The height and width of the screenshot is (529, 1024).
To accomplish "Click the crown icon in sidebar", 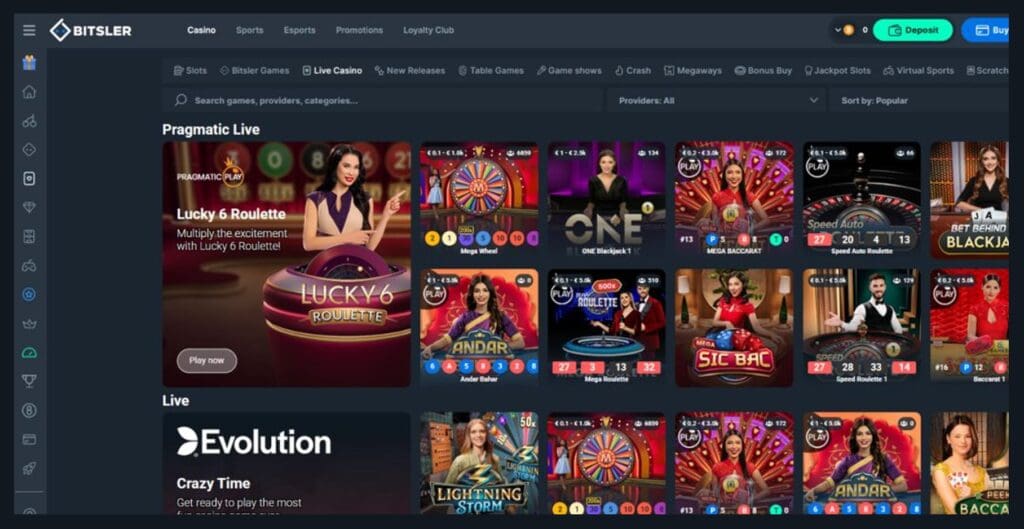I will tap(29, 324).
